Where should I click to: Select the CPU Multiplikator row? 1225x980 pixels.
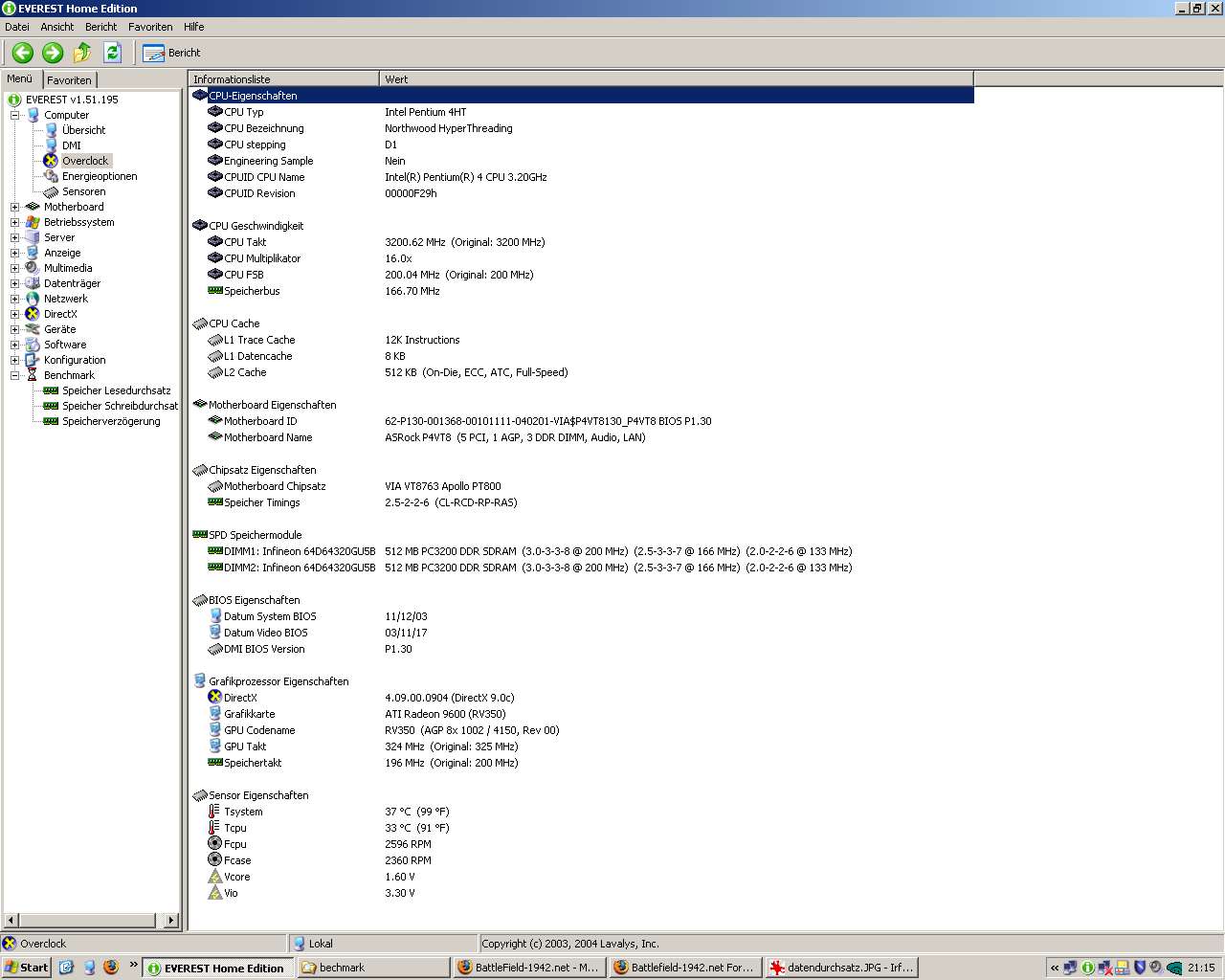pos(582,258)
